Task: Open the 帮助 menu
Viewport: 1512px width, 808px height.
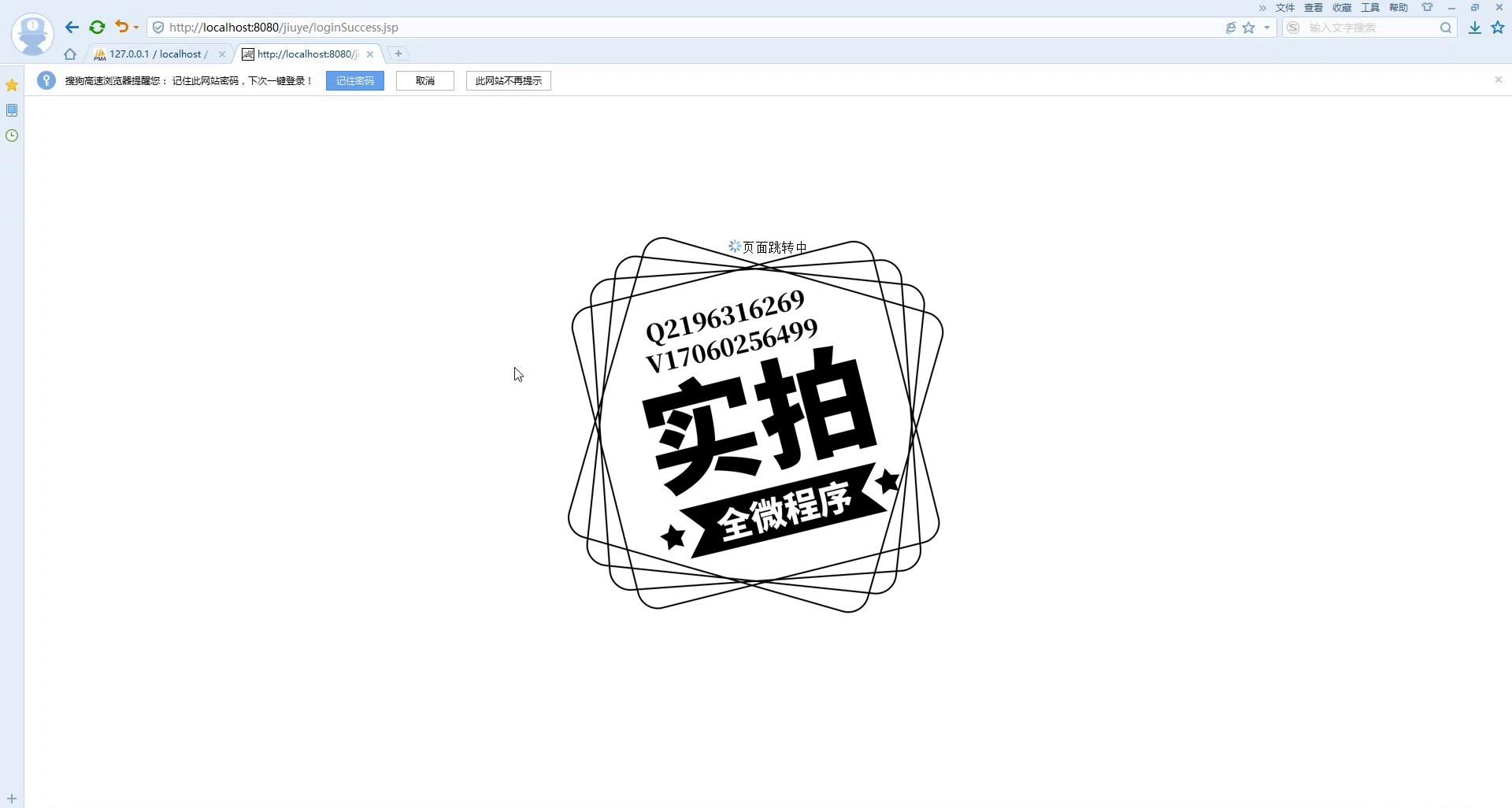Action: [1399, 8]
